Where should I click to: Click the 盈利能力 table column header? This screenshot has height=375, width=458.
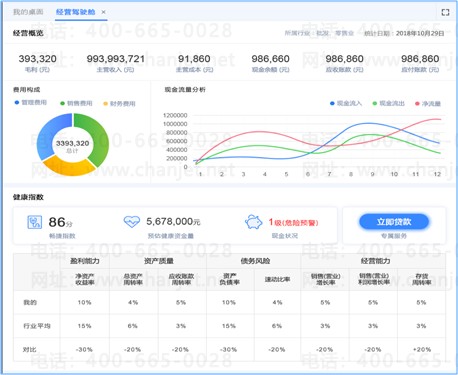pyautogui.click(x=85, y=261)
